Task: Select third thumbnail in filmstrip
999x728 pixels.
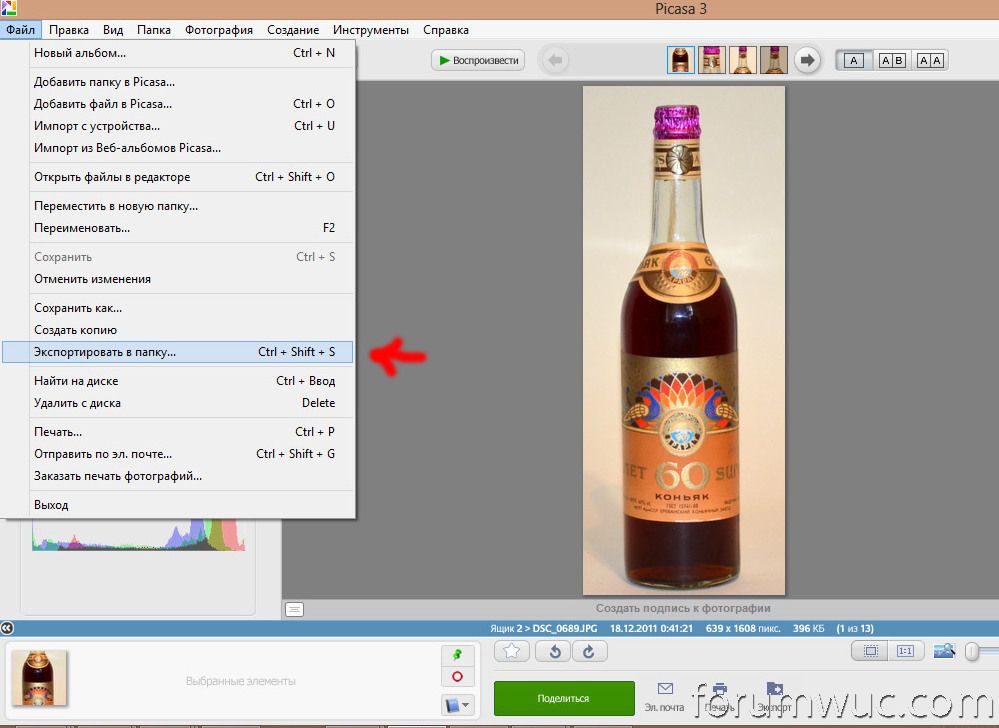Action: point(743,61)
